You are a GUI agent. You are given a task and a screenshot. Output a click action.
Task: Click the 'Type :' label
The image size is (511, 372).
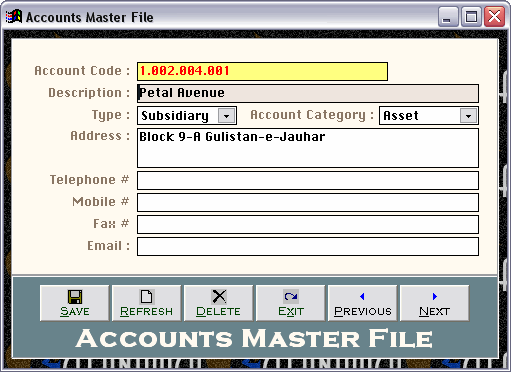click(111, 115)
